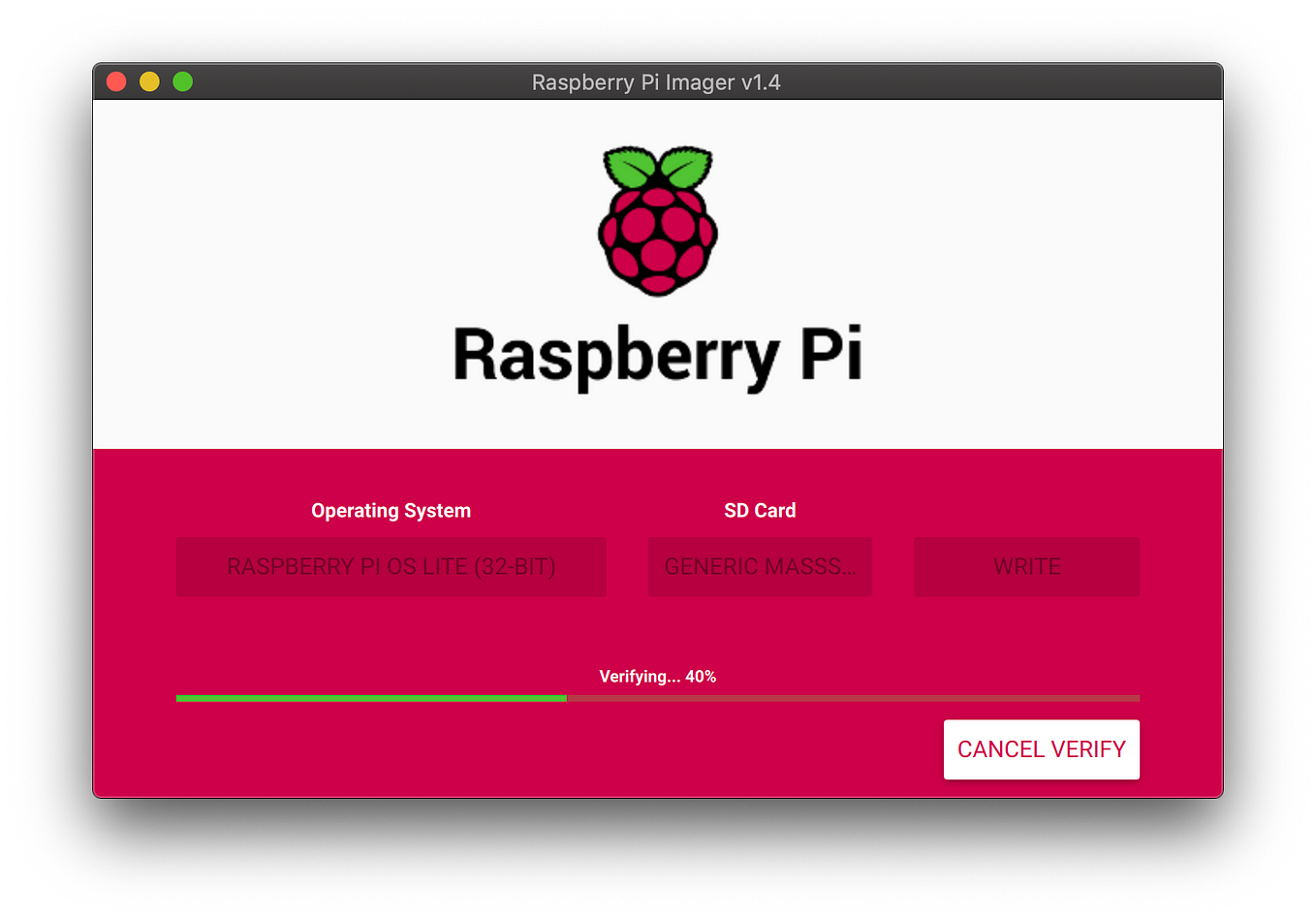Click the green zoom window control

click(182, 81)
